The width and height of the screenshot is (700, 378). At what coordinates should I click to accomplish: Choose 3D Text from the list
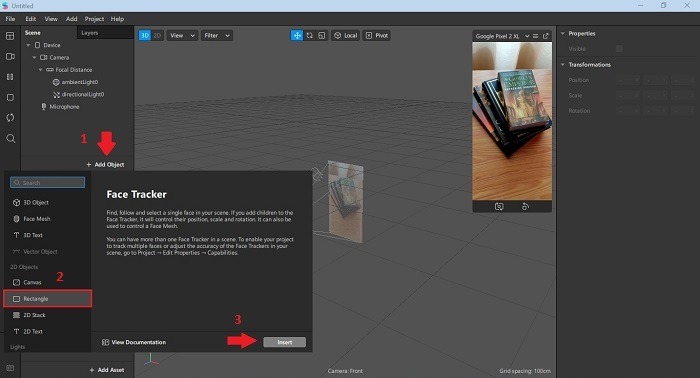[47, 235]
